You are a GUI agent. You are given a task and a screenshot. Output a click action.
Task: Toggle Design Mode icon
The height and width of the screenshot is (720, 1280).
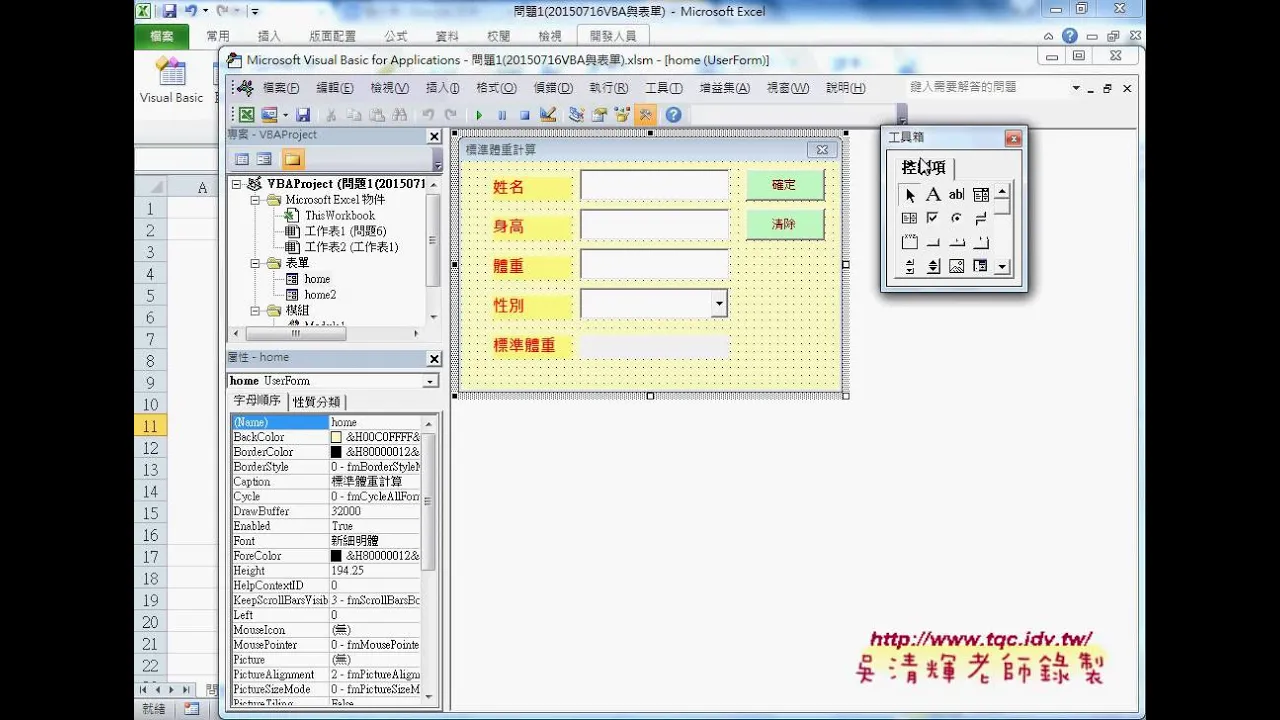pos(547,115)
